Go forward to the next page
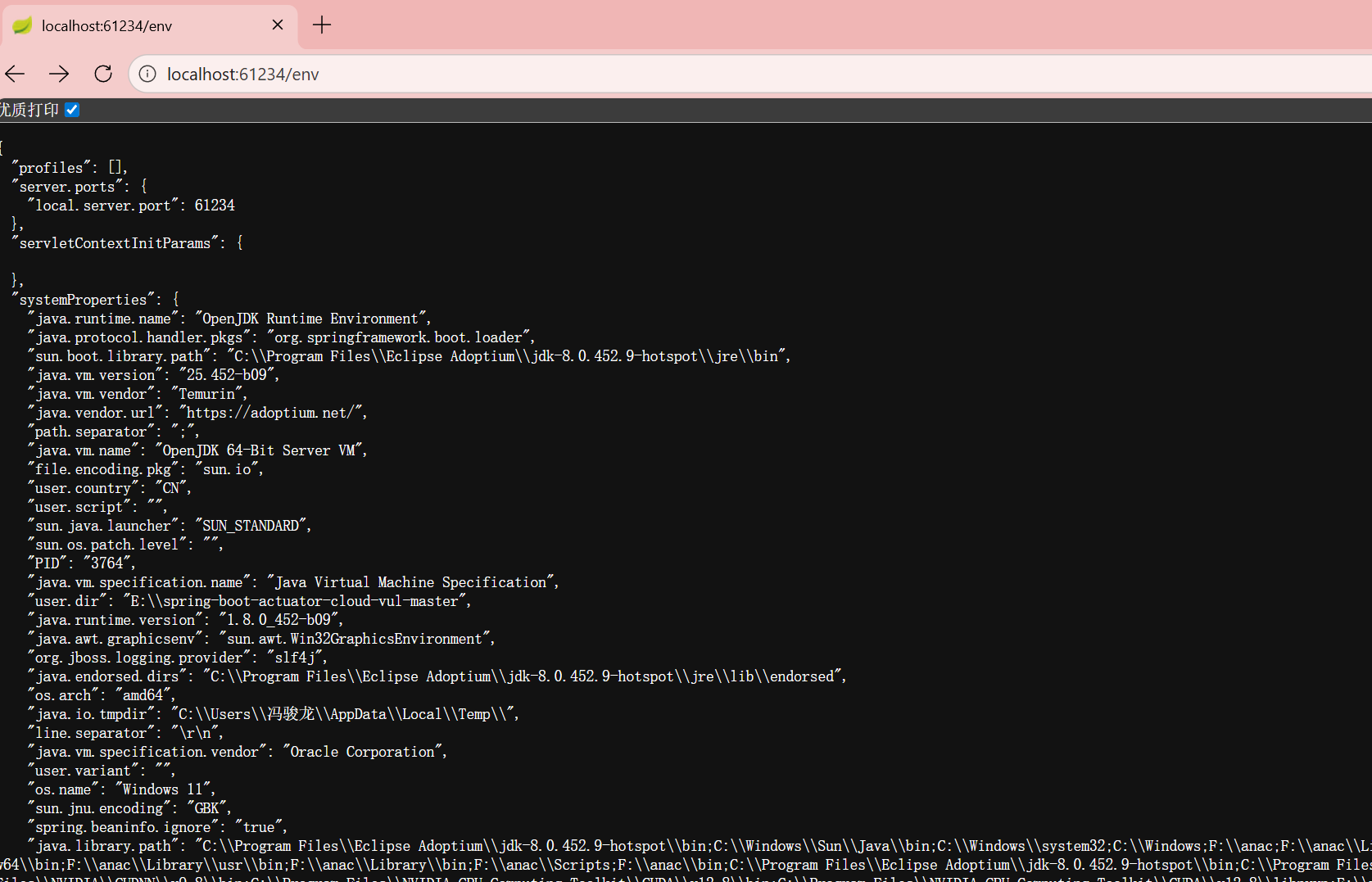 click(59, 74)
